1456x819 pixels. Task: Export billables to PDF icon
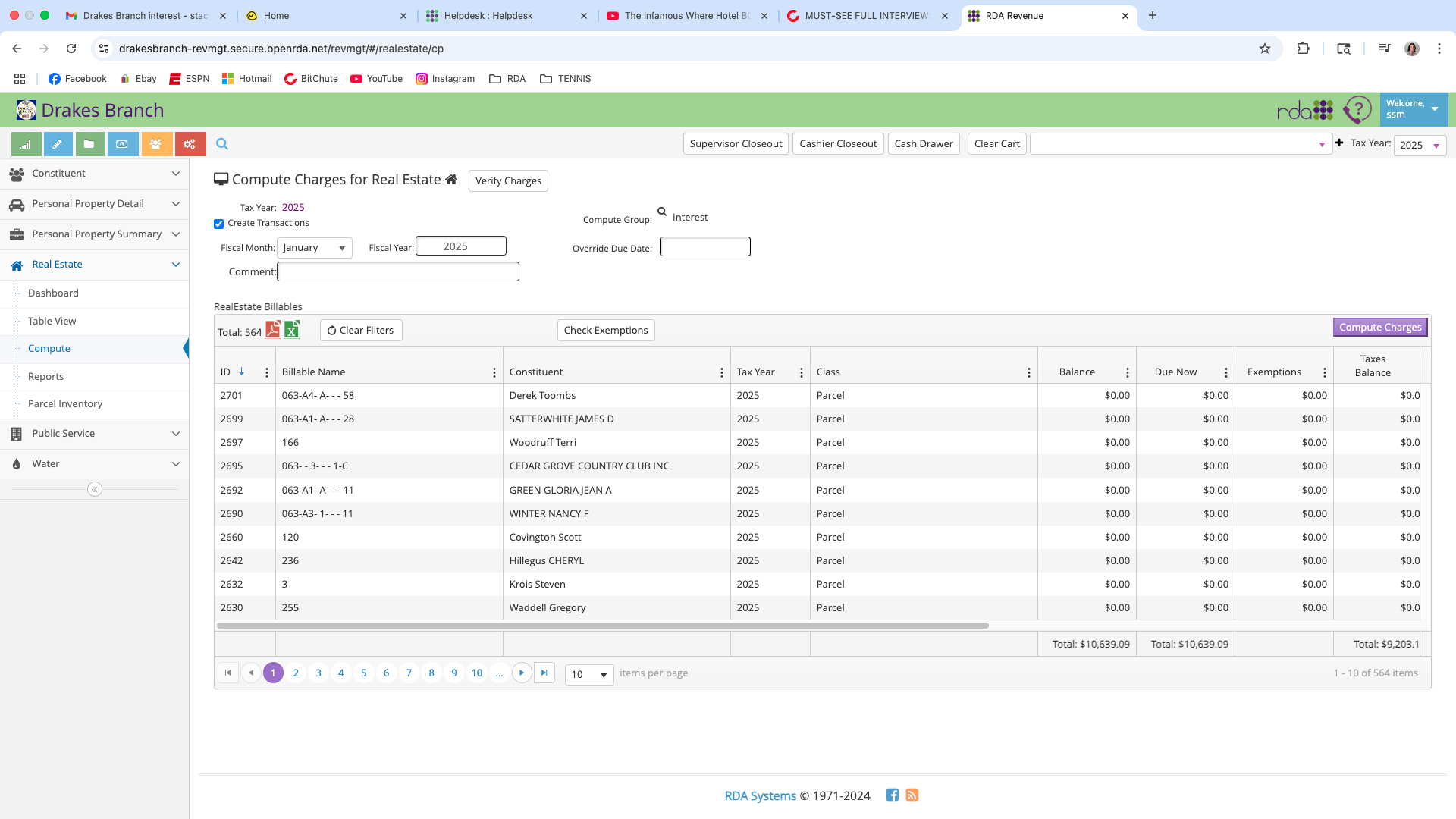coord(273,330)
